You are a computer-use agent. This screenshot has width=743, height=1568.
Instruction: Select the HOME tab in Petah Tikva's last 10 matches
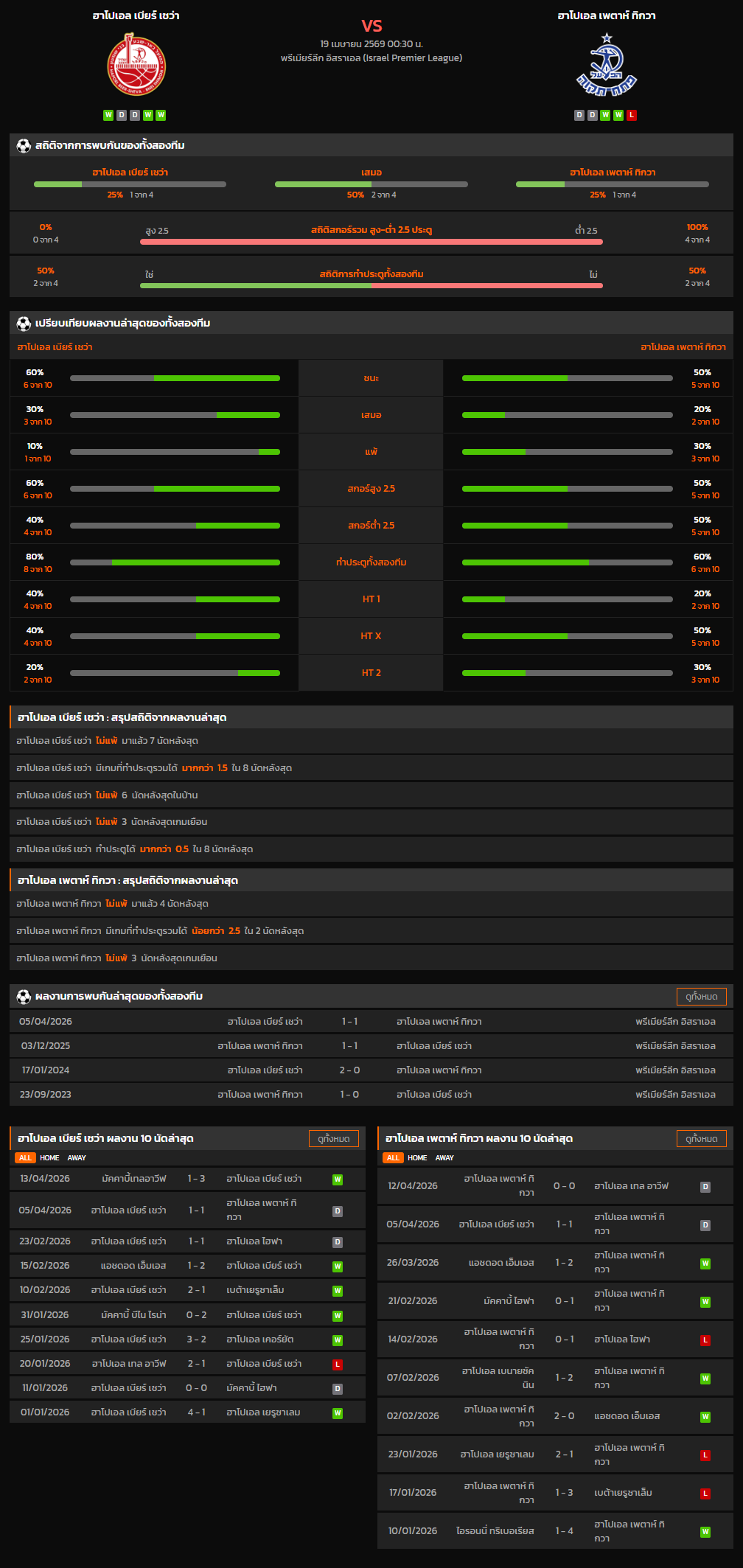tap(417, 1158)
